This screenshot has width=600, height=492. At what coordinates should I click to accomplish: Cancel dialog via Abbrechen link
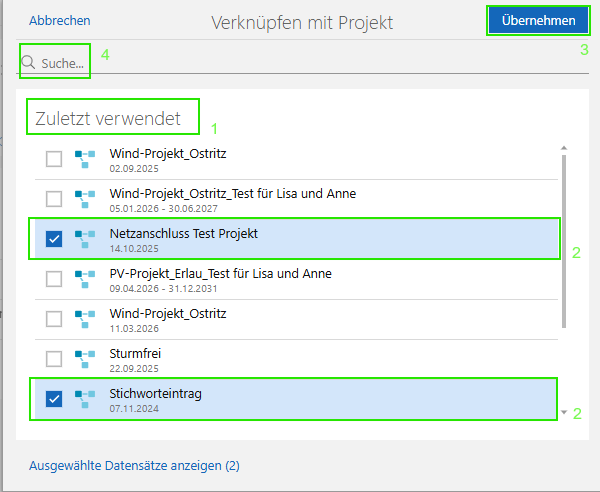pos(60,20)
